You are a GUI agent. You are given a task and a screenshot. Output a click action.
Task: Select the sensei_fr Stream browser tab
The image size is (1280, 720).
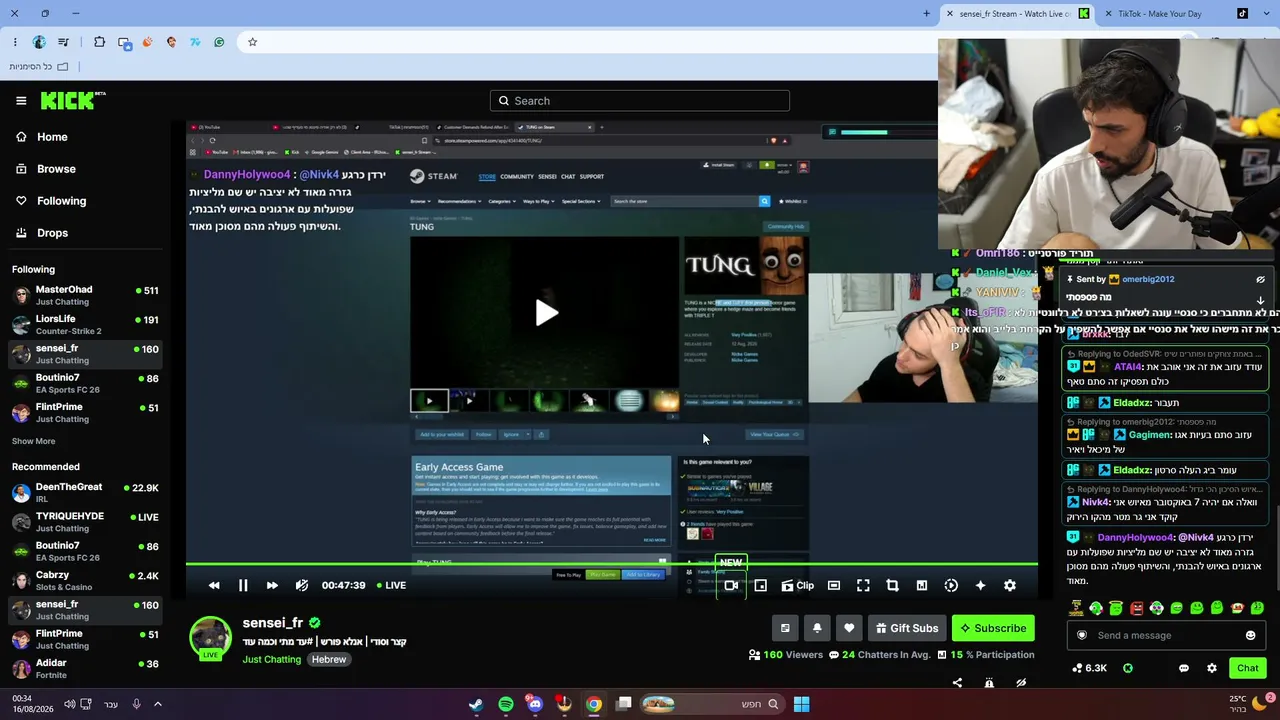click(x=1018, y=14)
